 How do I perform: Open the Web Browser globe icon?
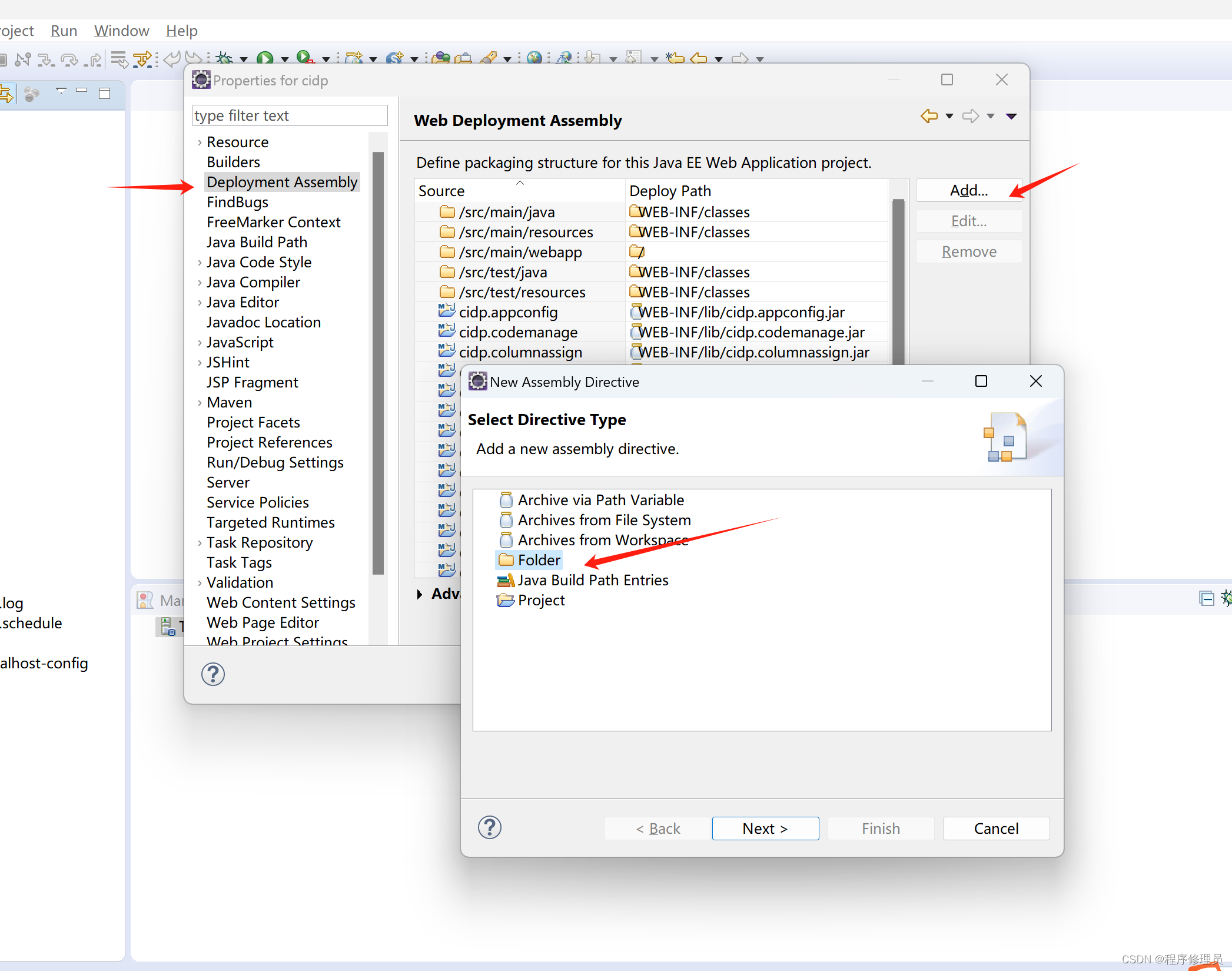(x=534, y=58)
